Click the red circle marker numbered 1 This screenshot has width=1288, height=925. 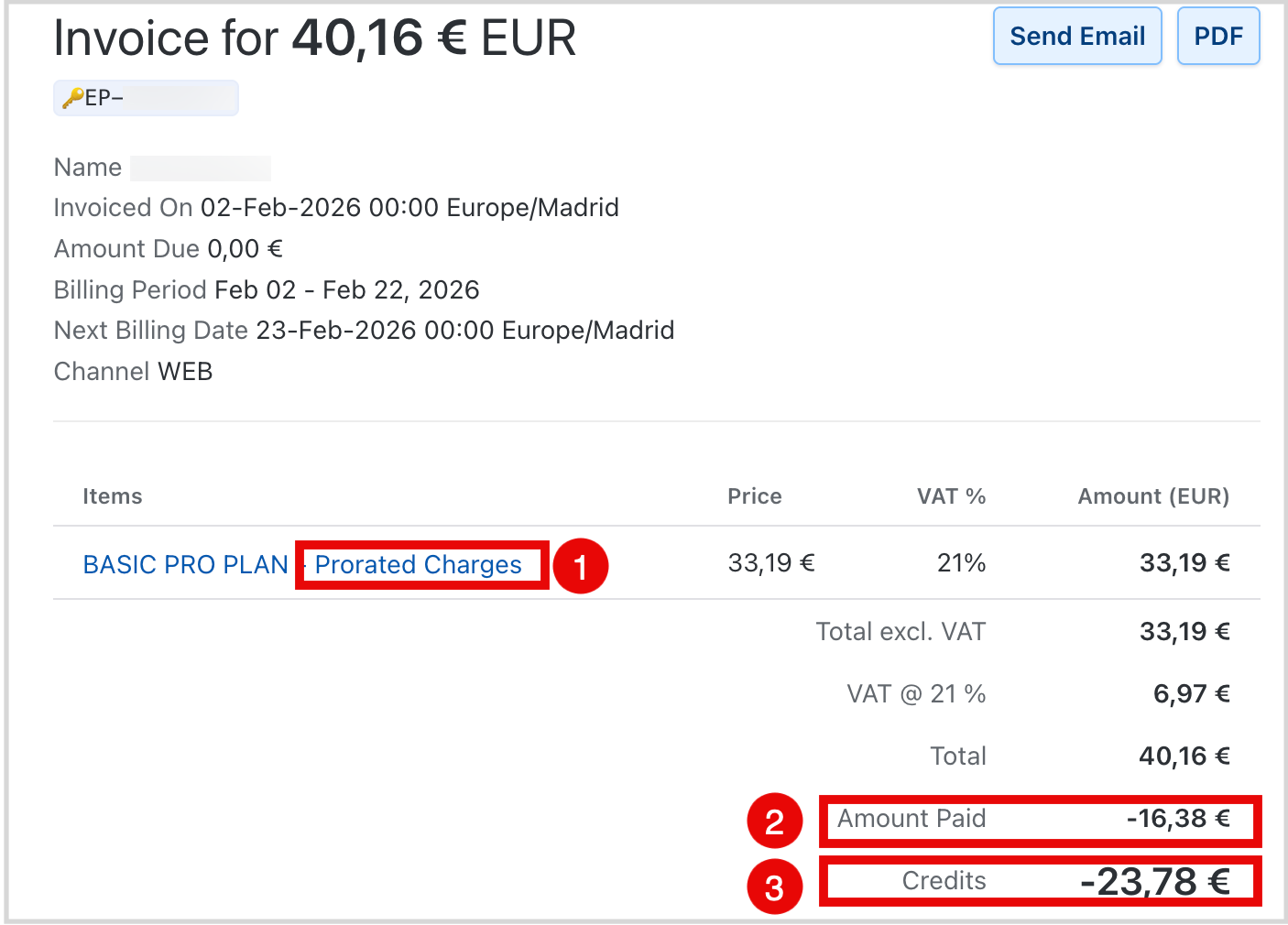point(581,567)
